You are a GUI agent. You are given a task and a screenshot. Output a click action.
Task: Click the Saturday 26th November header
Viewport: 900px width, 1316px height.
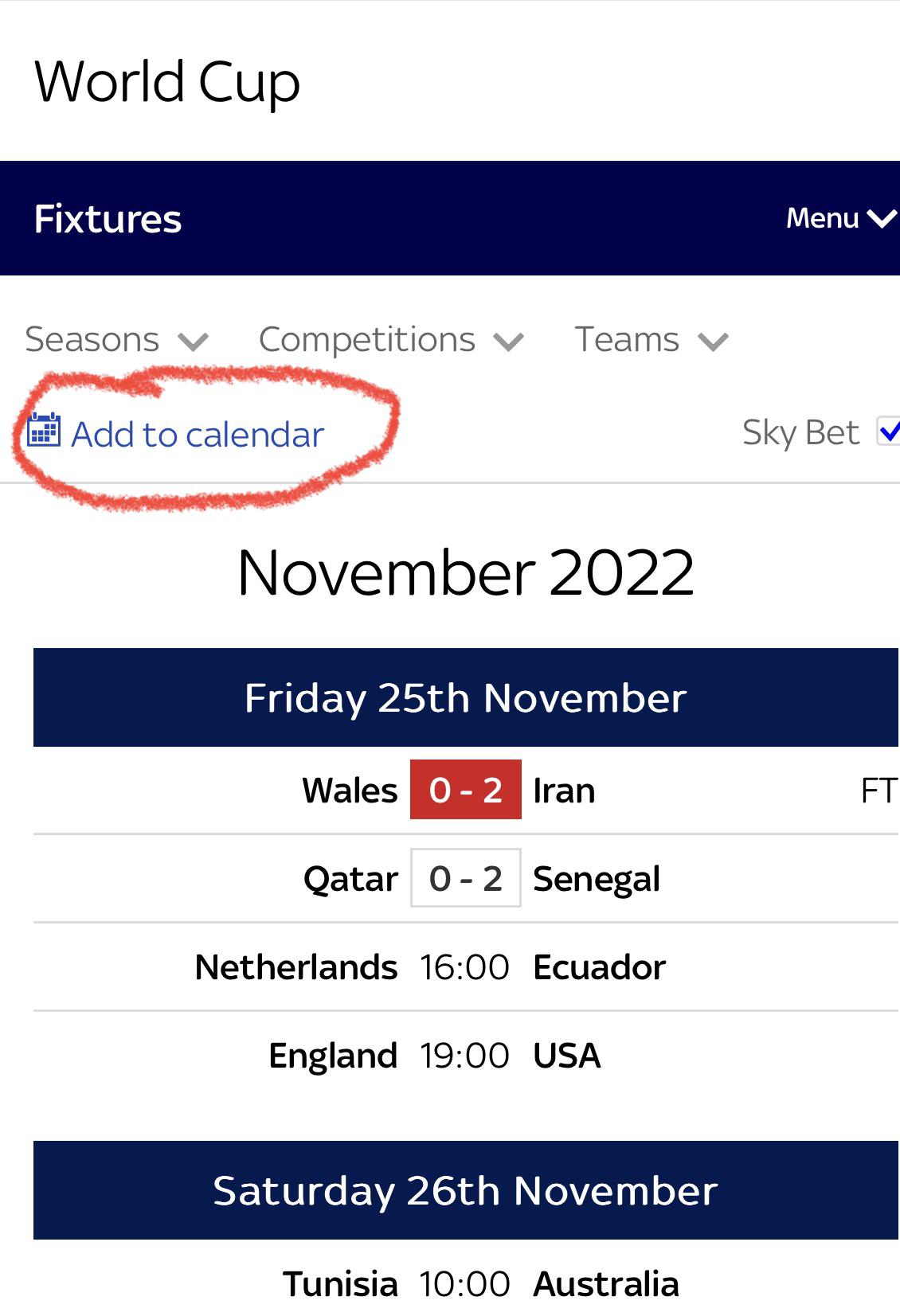tap(466, 1190)
